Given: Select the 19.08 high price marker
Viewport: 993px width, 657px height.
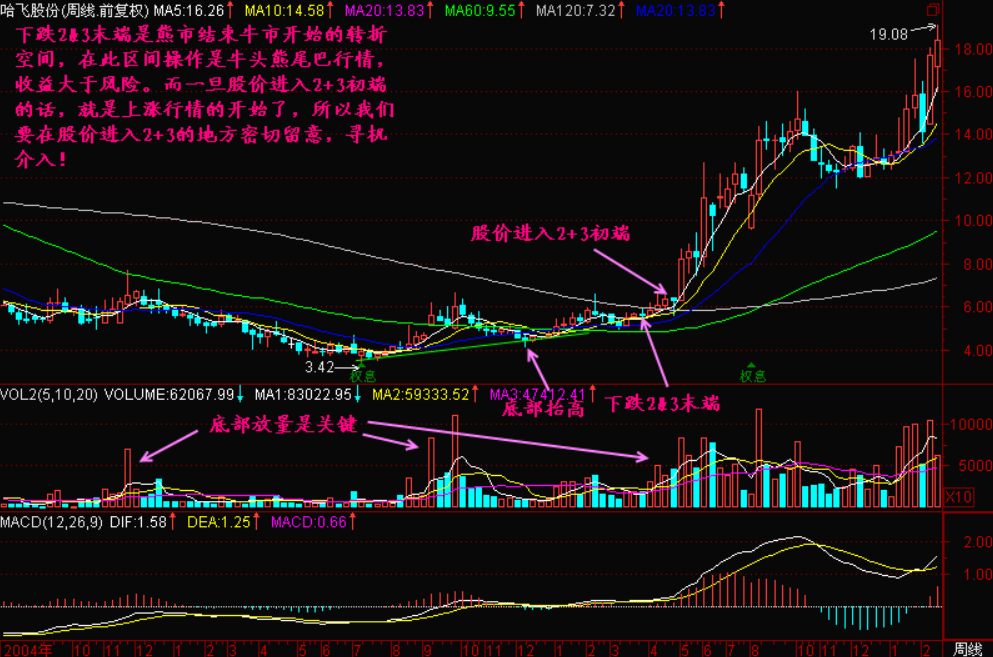Looking at the screenshot, I should click(x=888, y=34).
